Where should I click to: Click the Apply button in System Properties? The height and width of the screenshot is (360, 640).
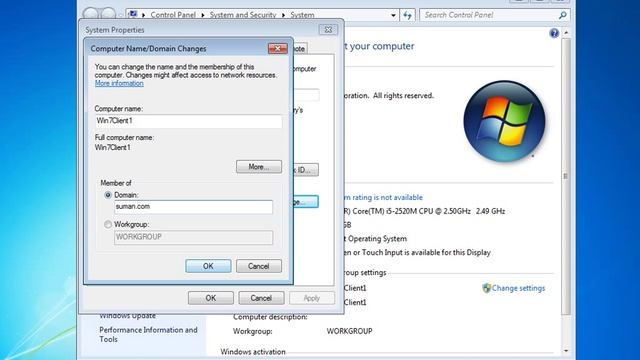312,298
